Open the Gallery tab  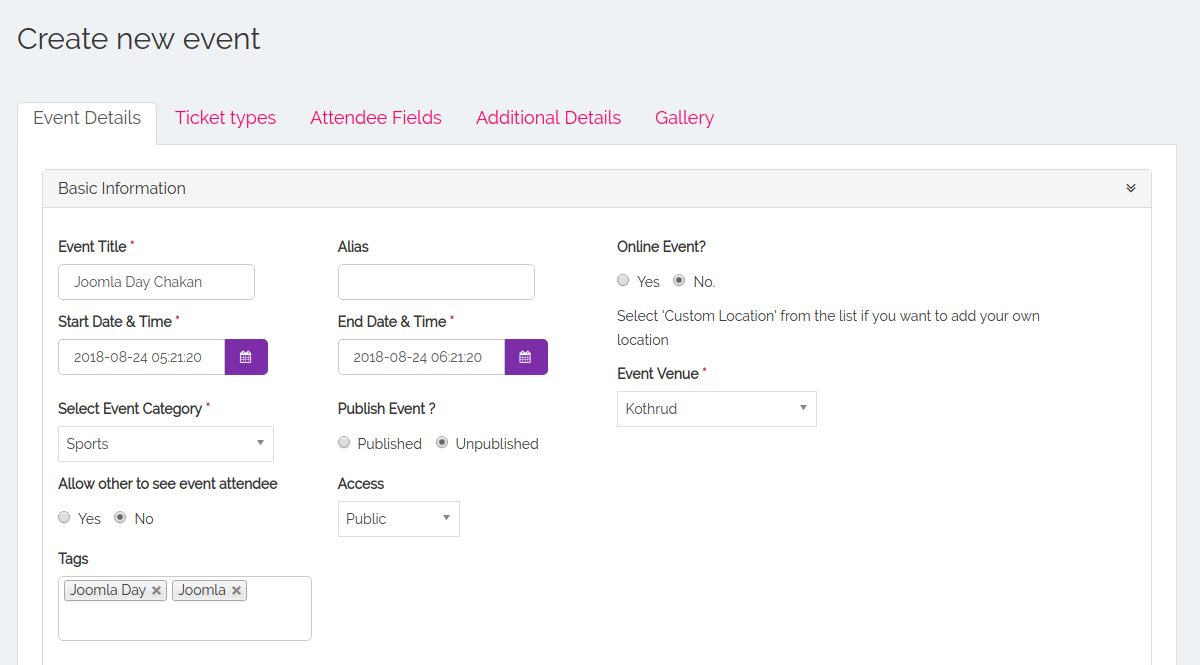coord(684,118)
